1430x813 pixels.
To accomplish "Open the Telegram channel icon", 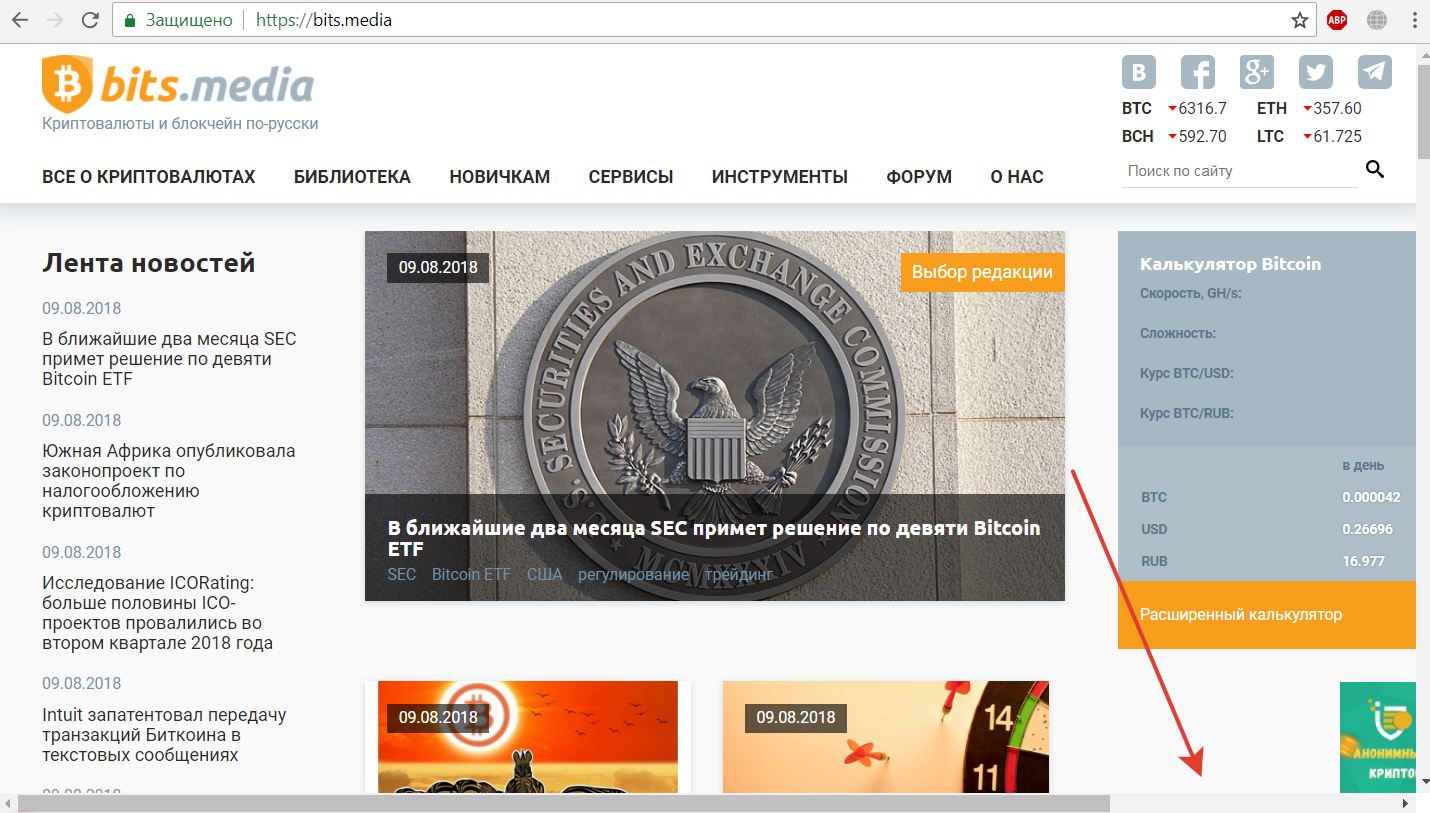I will pos(1375,72).
